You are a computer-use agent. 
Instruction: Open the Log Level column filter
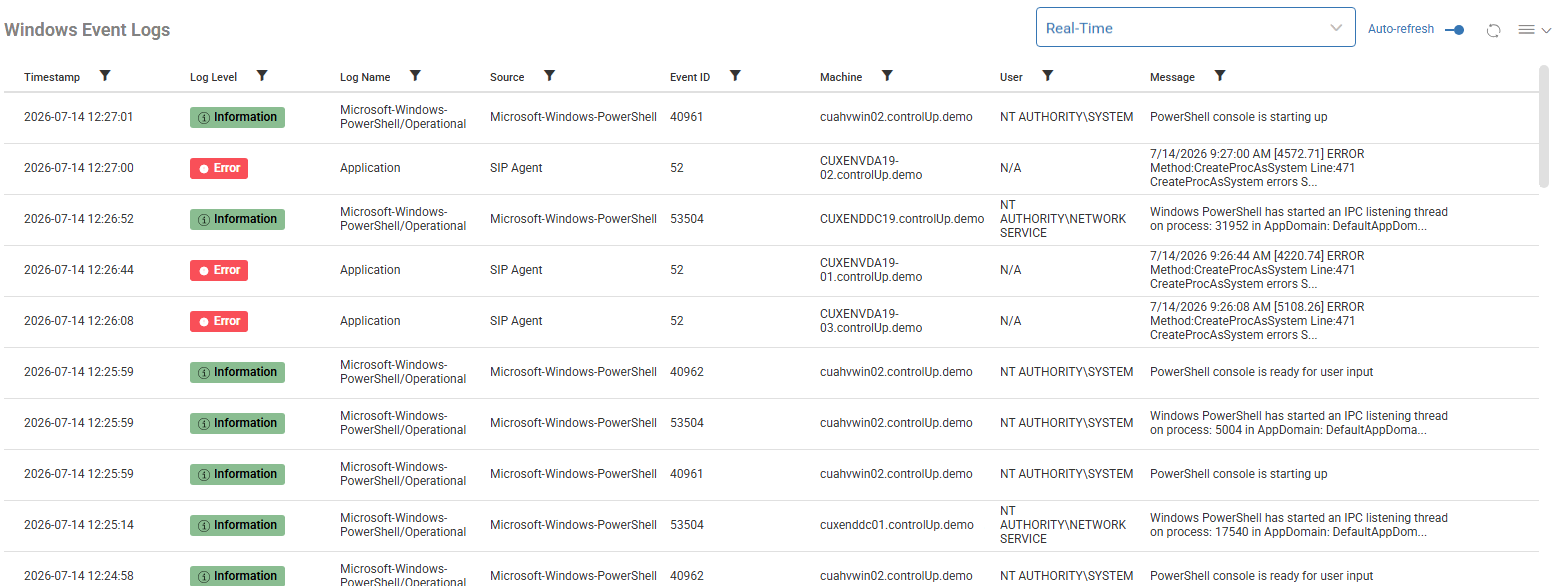tap(262, 76)
